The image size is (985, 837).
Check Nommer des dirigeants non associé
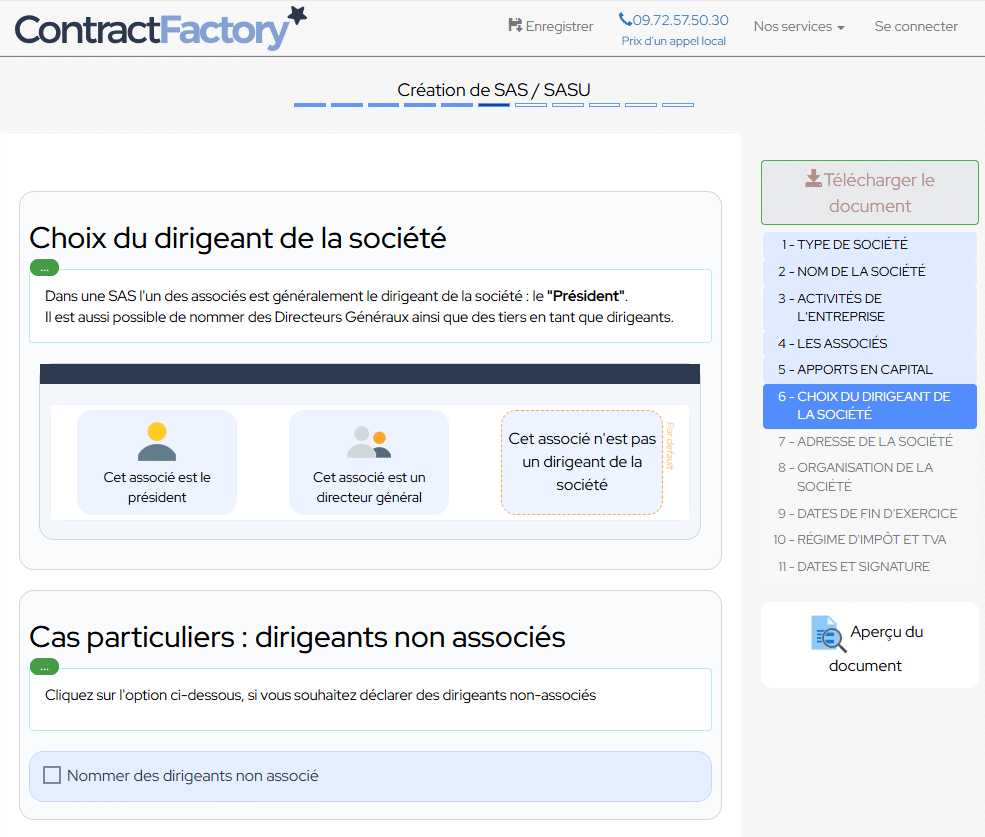coord(52,776)
